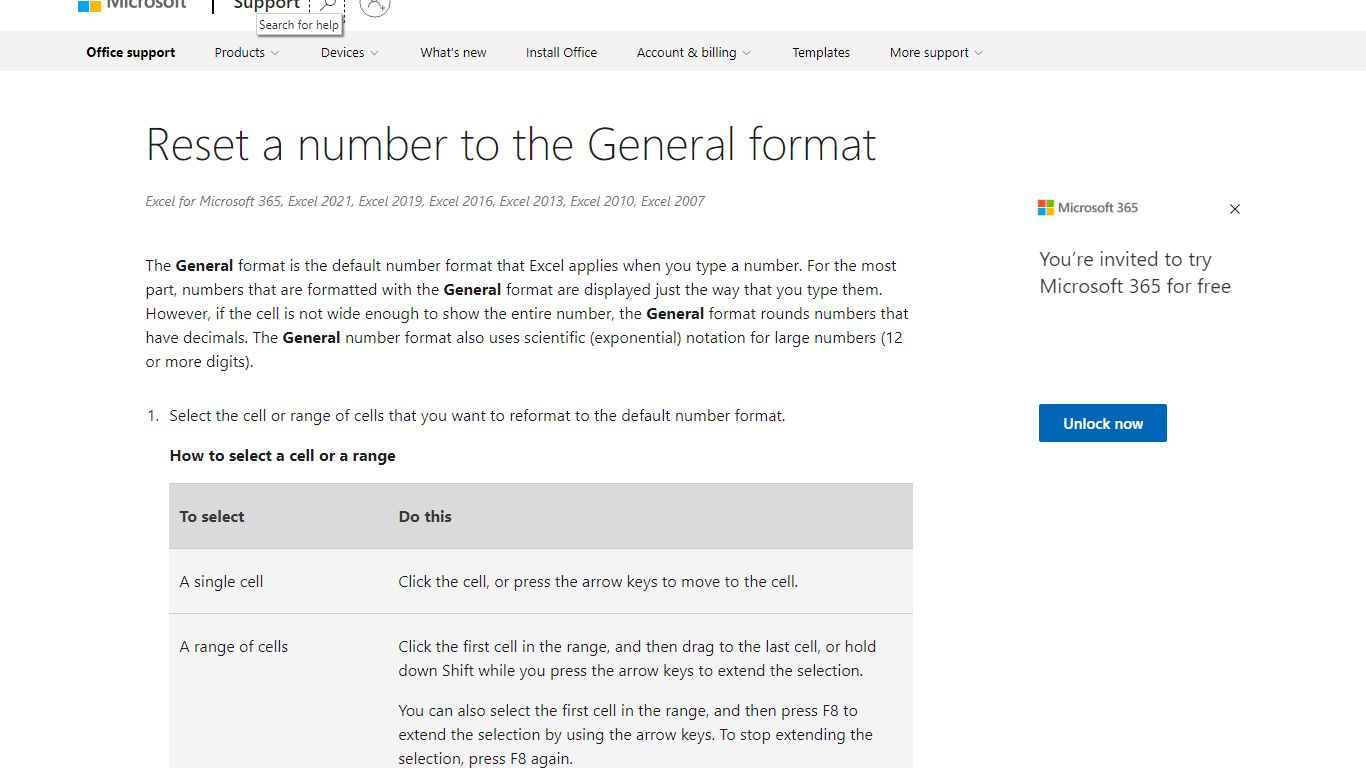This screenshot has width=1366, height=768.
Task: Click 'You're invited to try Microsoft 365' text
Action: click(1135, 273)
